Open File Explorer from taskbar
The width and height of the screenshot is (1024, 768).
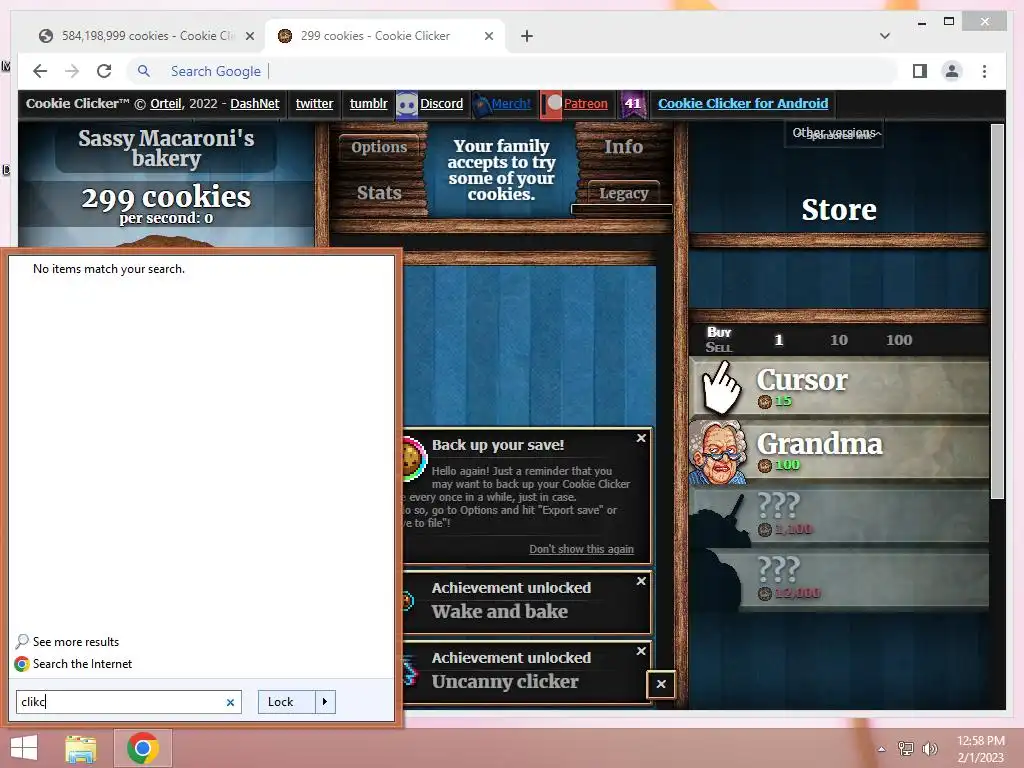click(x=81, y=748)
